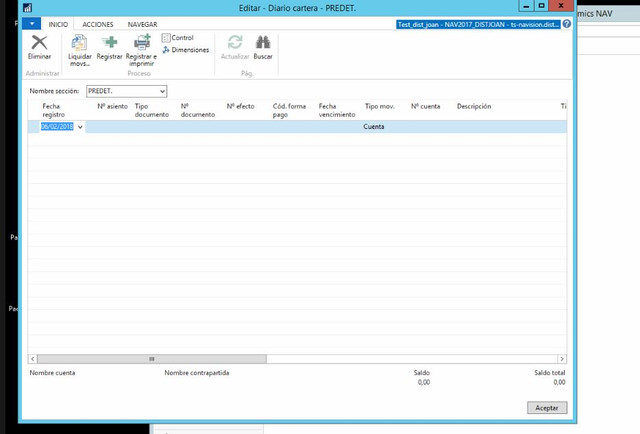The width and height of the screenshot is (640, 434).
Task: Click the Tipo documento column header
Action: click(x=152, y=110)
